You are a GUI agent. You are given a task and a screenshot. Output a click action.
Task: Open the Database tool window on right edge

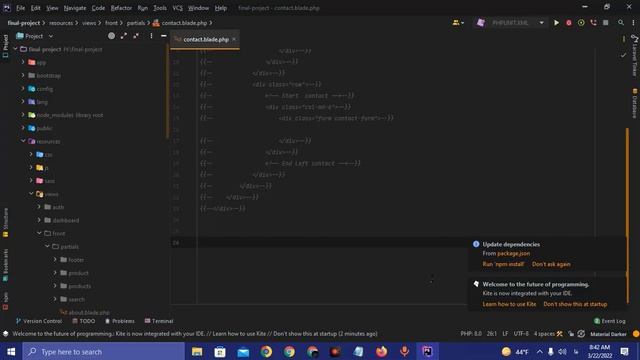click(x=635, y=103)
